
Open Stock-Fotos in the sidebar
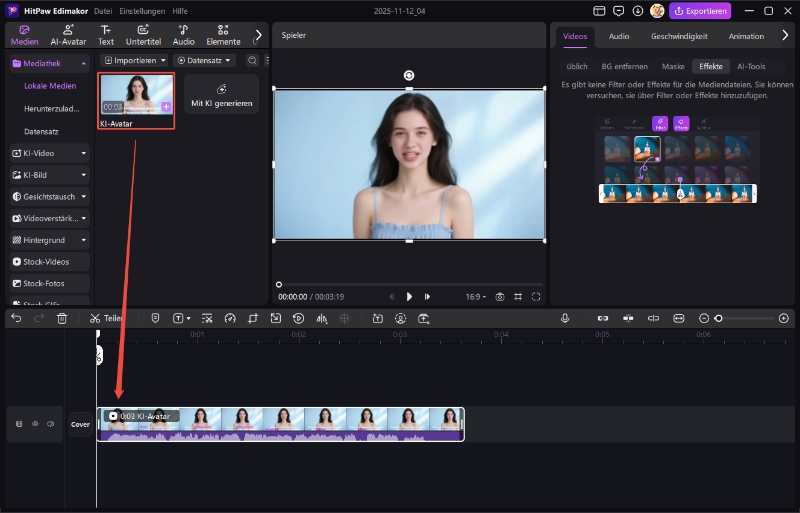coord(49,283)
